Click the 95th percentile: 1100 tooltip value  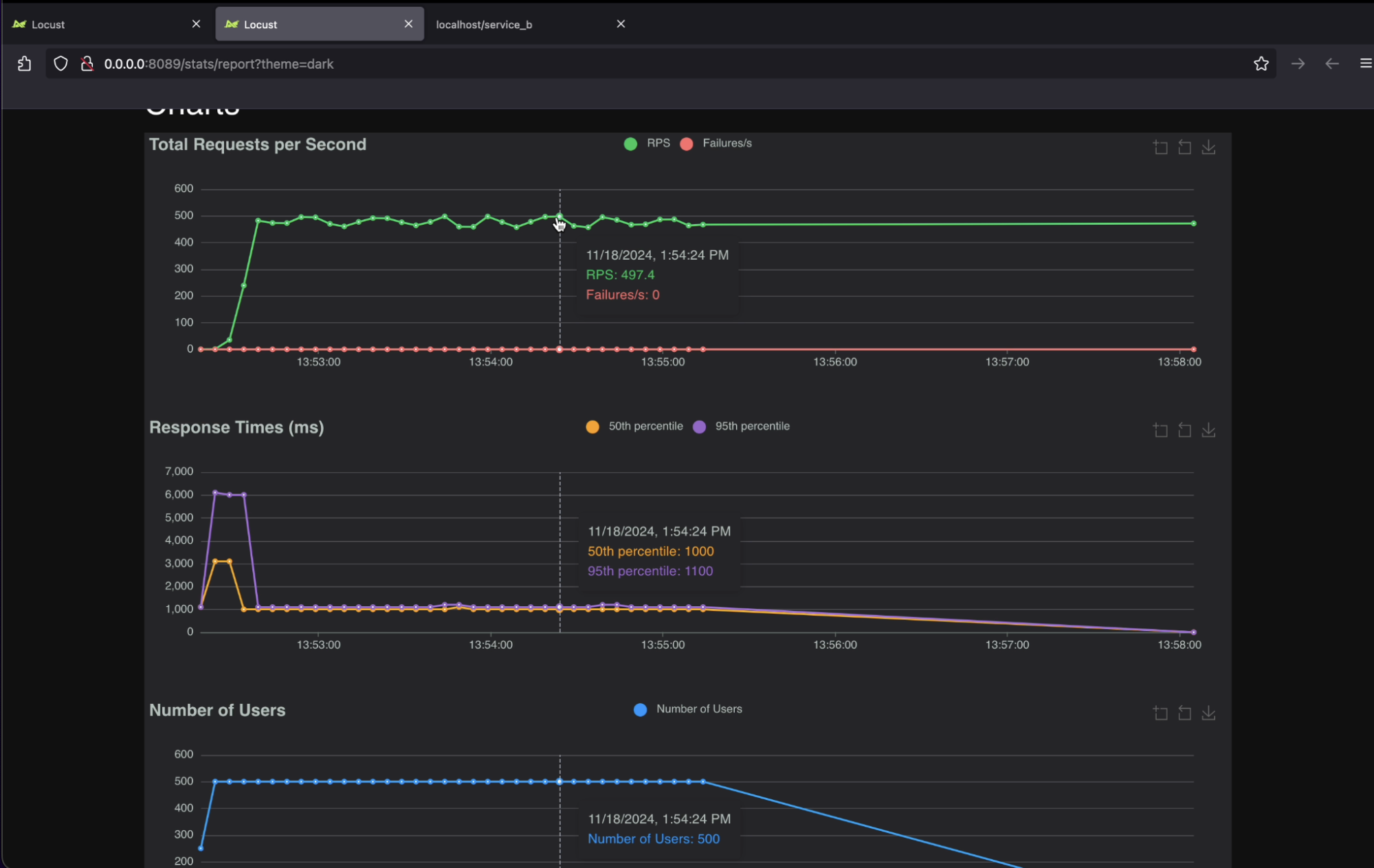pos(650,571)
